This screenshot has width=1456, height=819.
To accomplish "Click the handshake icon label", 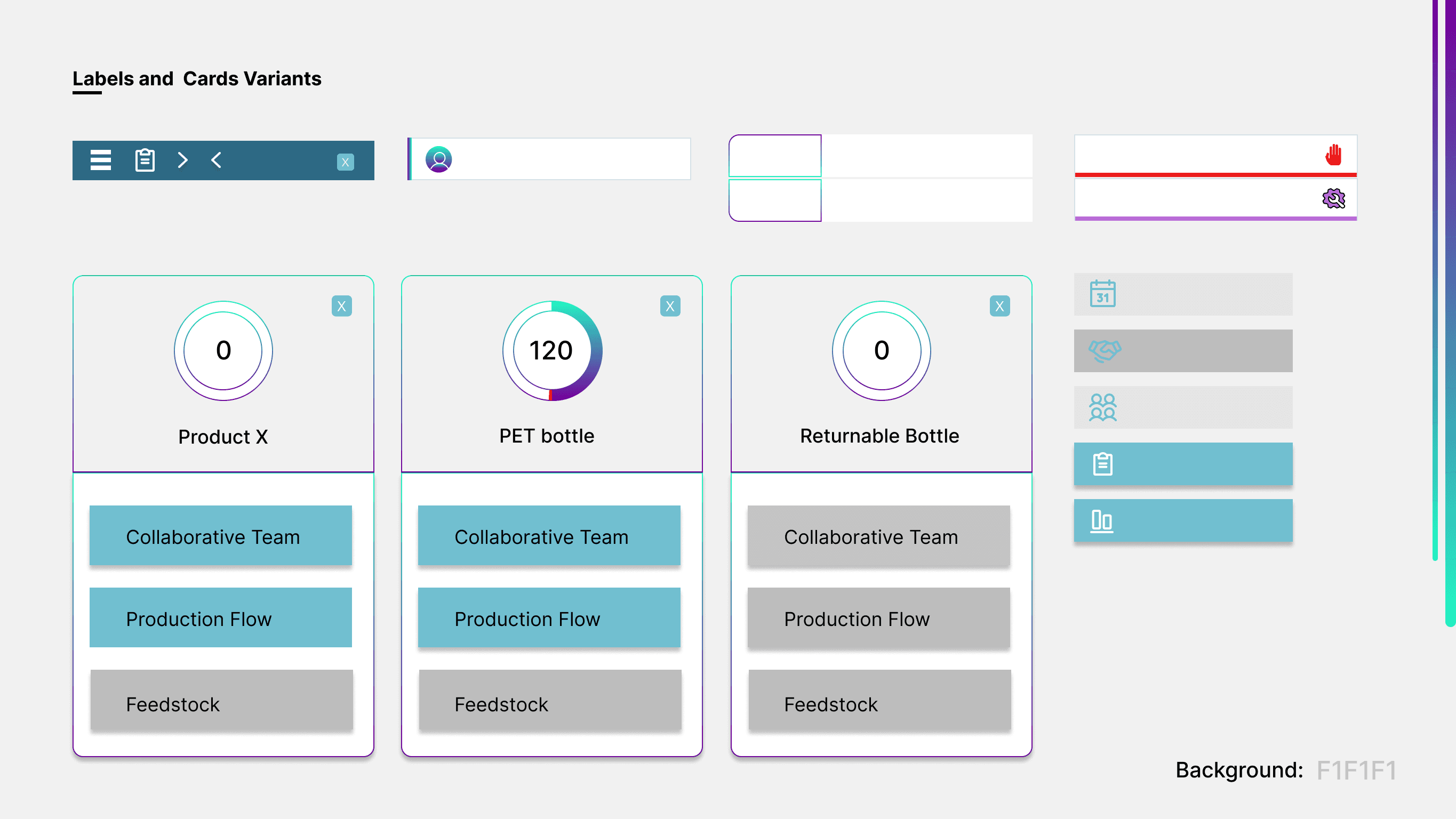I will [1105, 350].
